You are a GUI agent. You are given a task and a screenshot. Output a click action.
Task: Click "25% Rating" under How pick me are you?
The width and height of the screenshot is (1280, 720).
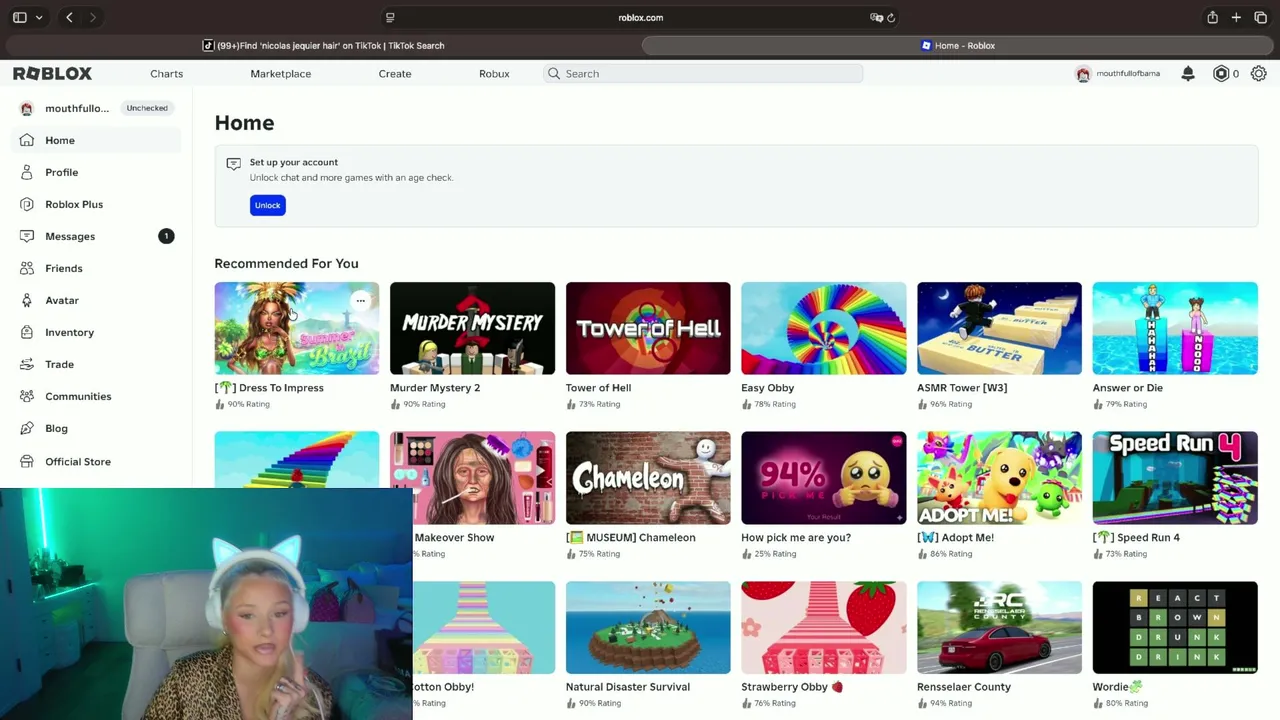[x=775, y=554]
